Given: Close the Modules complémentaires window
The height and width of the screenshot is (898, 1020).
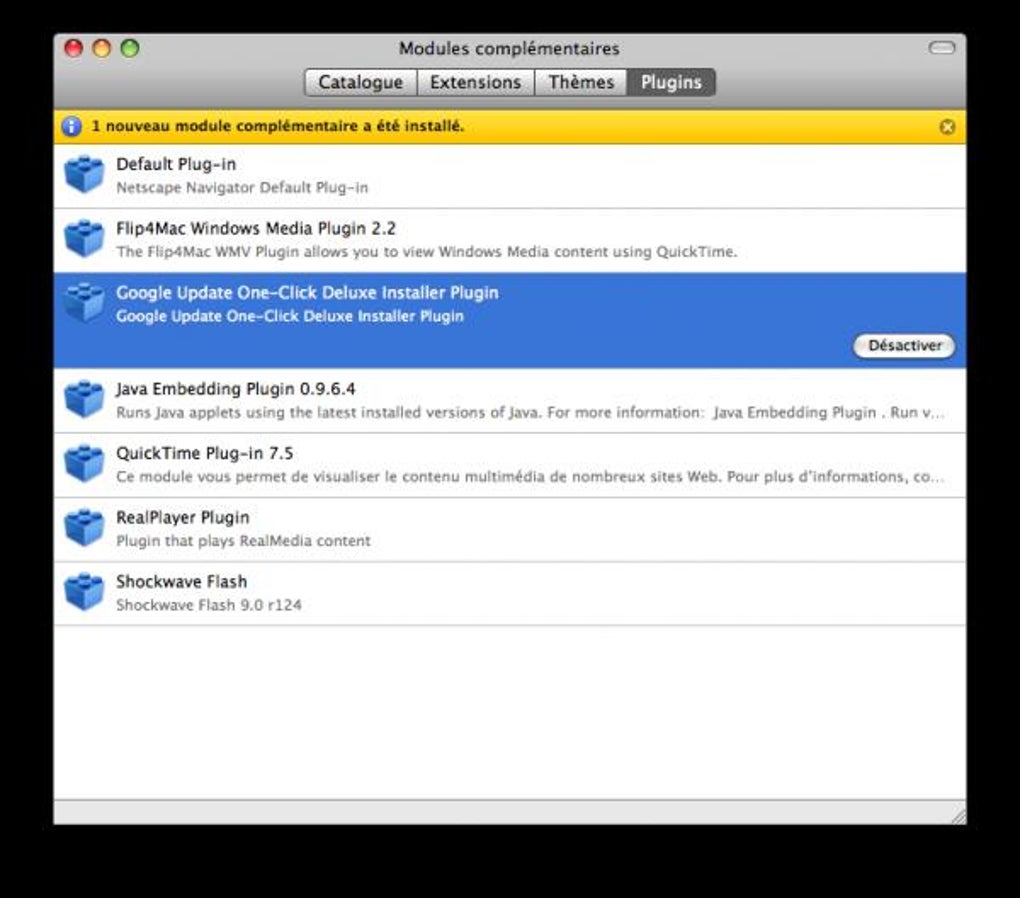Looking at the screenshot, I should tap(74, 48).
